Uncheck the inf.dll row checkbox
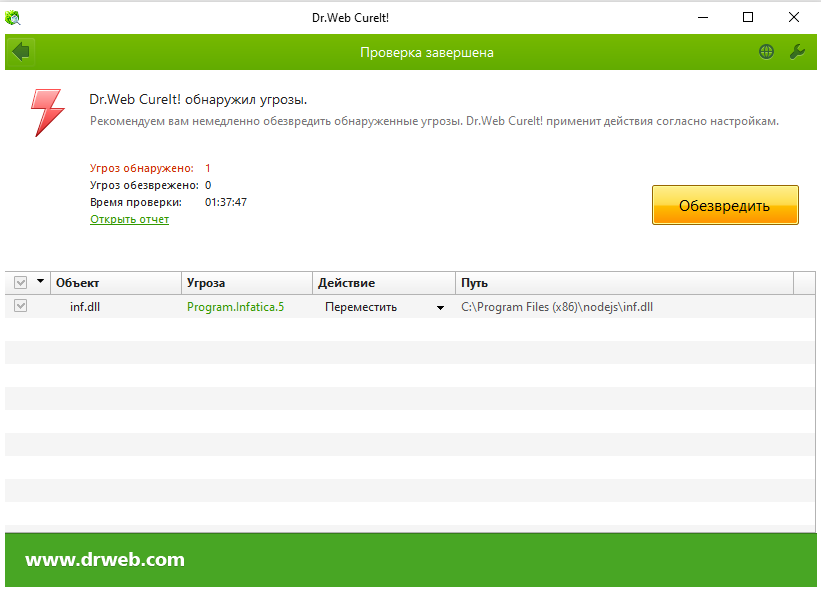 pos(20,306)
